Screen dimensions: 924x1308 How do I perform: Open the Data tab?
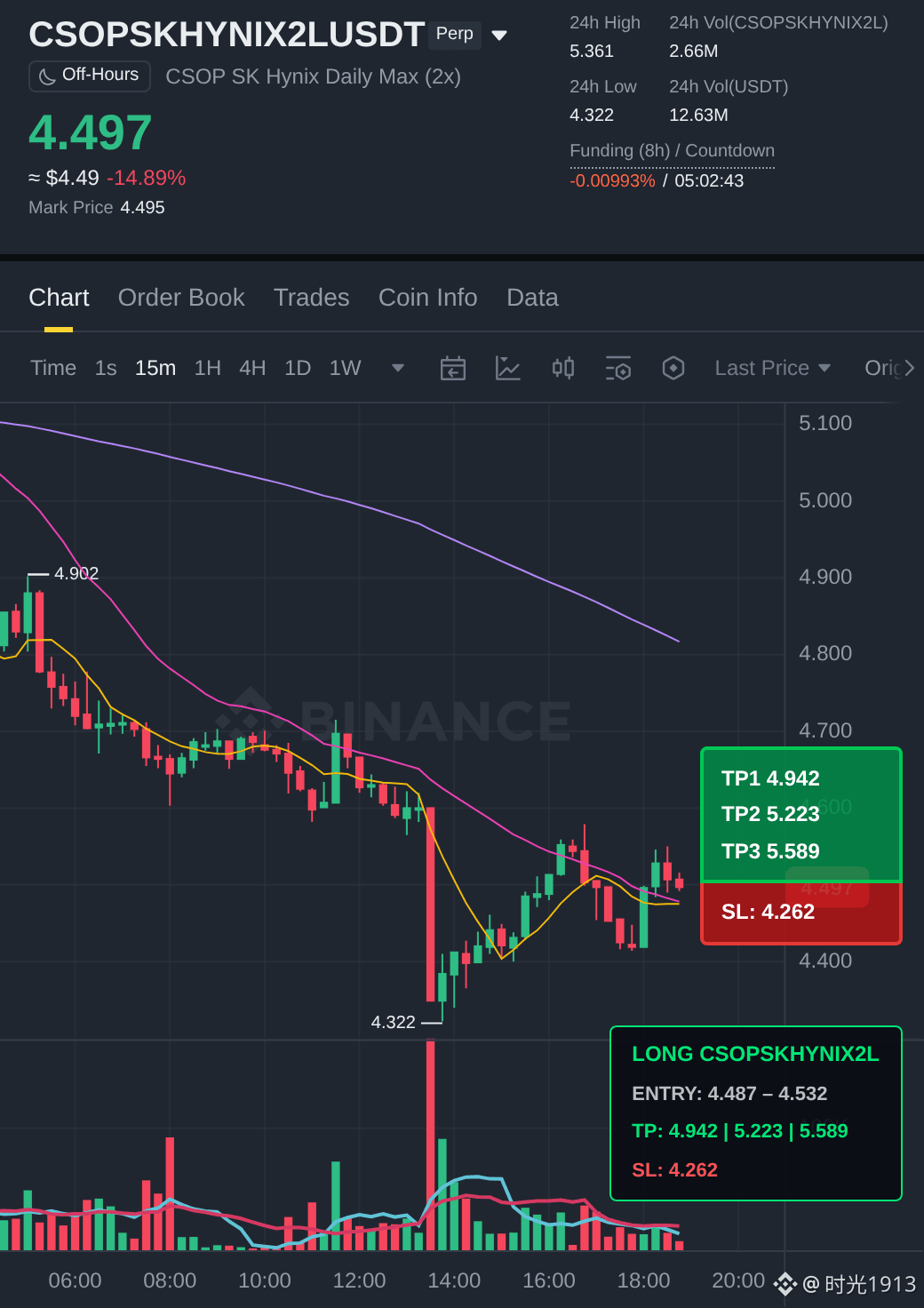(532, 298)
